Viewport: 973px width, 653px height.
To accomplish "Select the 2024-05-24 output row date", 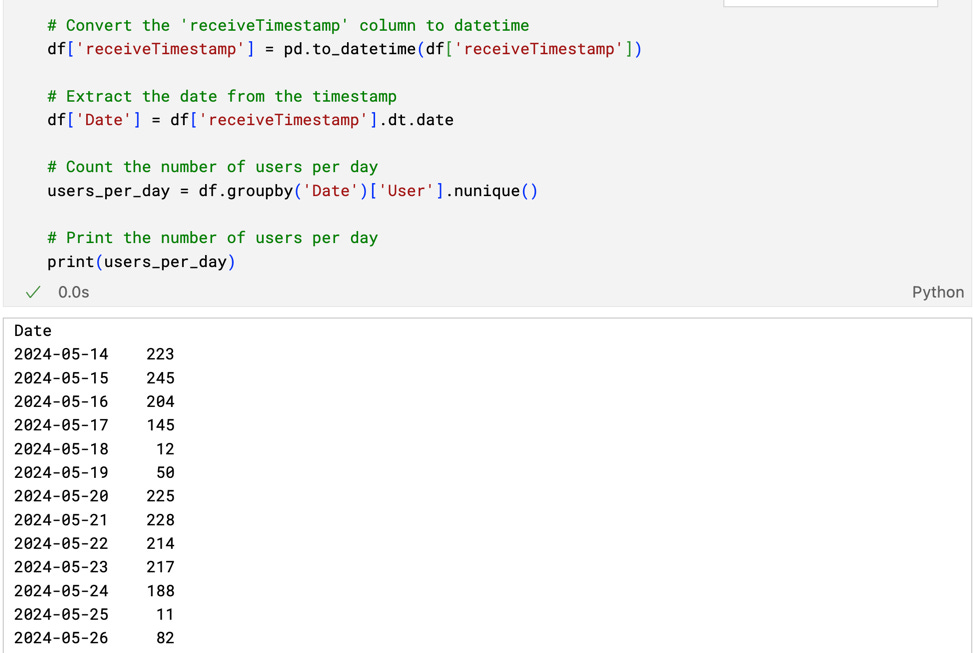I will pyautogui.click(x=61, y=591).
